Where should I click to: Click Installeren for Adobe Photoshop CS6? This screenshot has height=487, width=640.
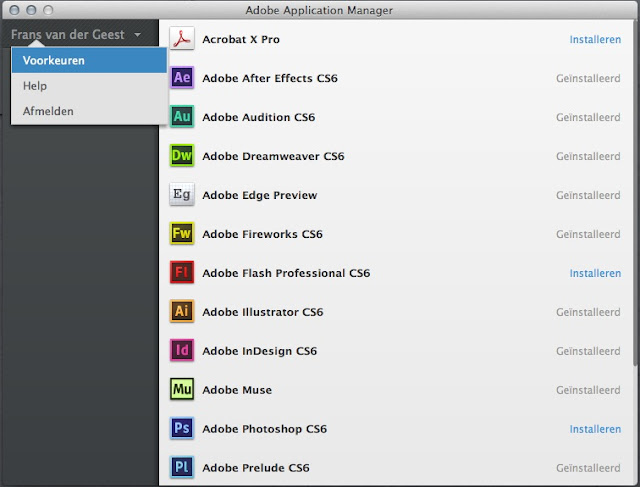[595, 429]
